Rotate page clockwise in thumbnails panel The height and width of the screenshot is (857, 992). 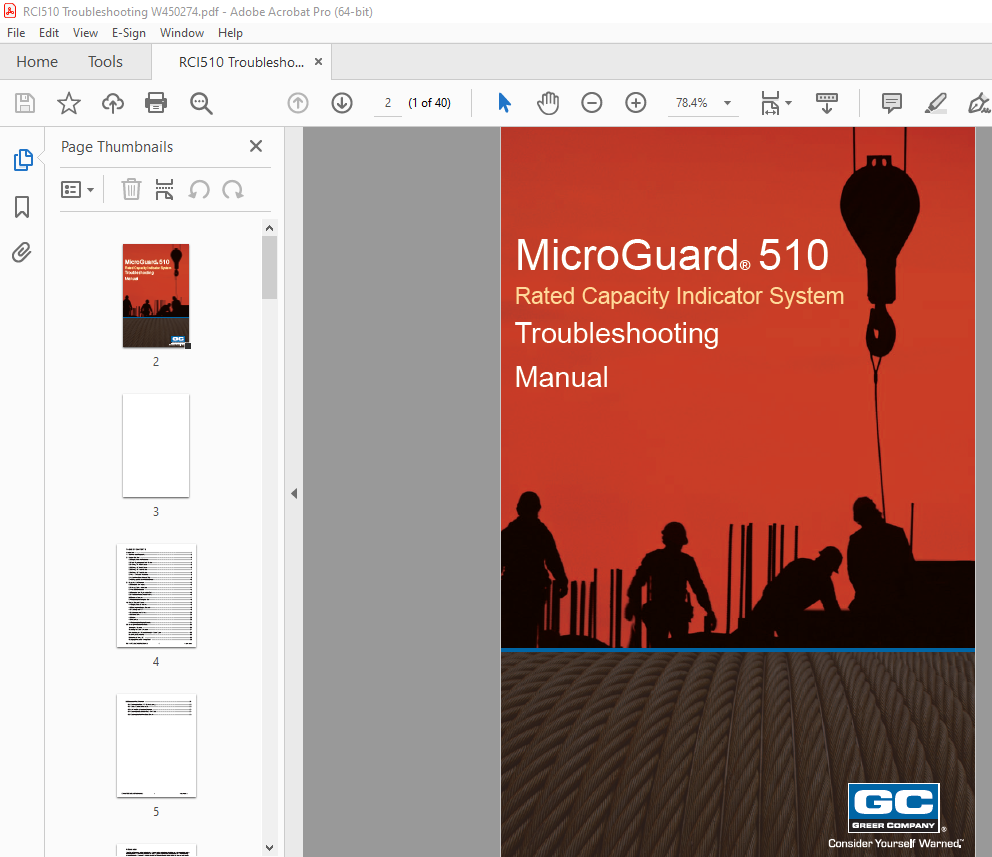[x=233, y=189]
